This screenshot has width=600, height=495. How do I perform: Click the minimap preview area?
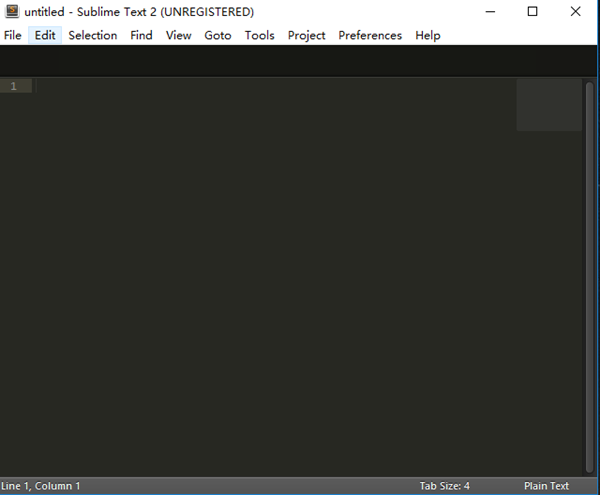(549, 105)
